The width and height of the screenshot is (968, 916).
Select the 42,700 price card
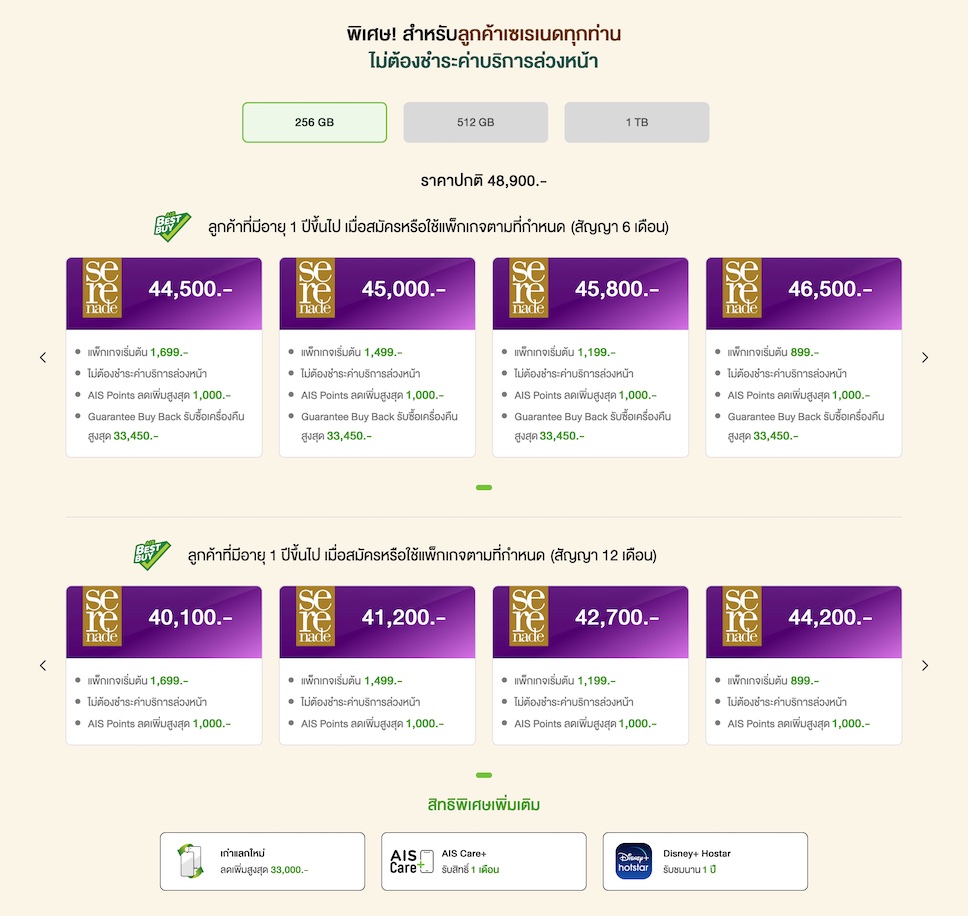[x=590, y=665]
